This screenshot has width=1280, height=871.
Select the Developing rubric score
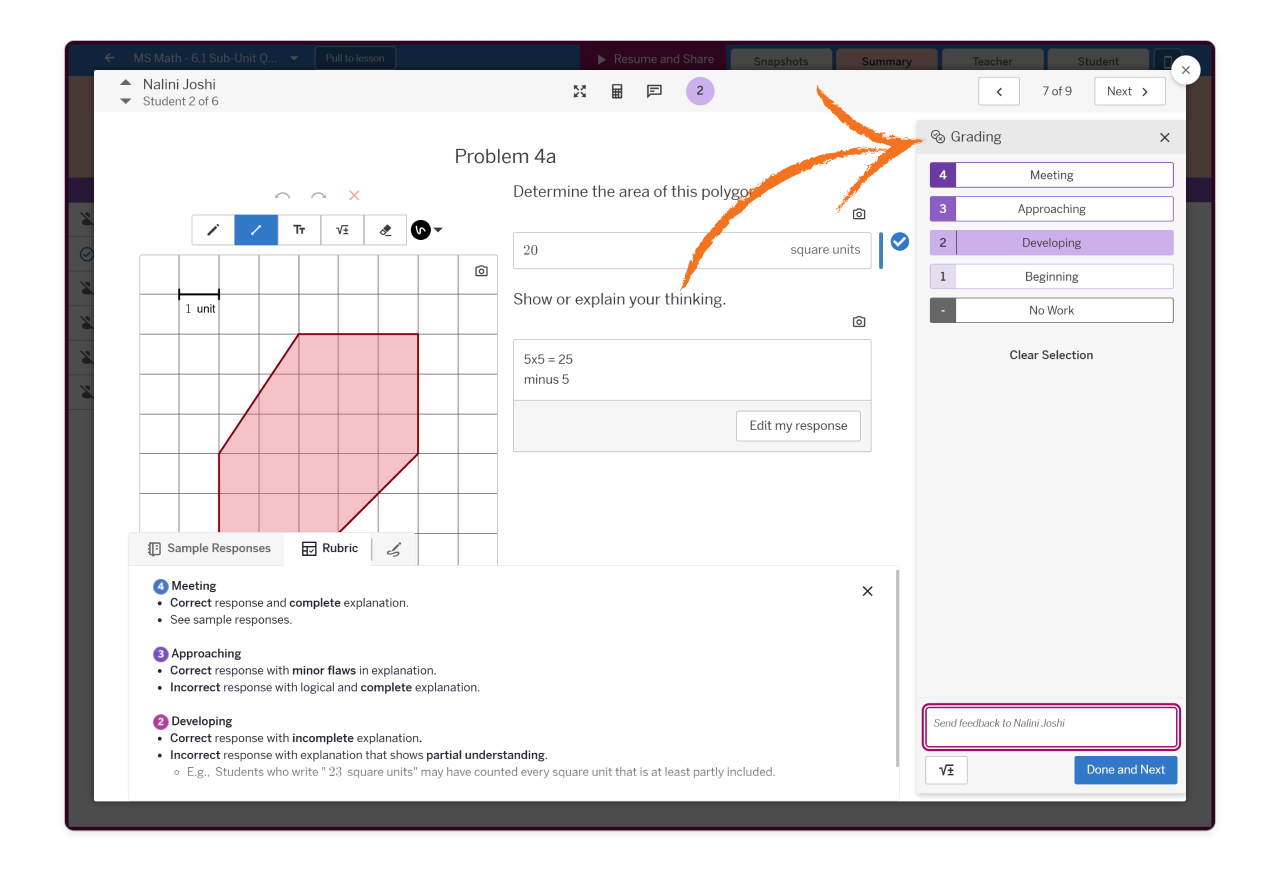(x=1051, y=242)
